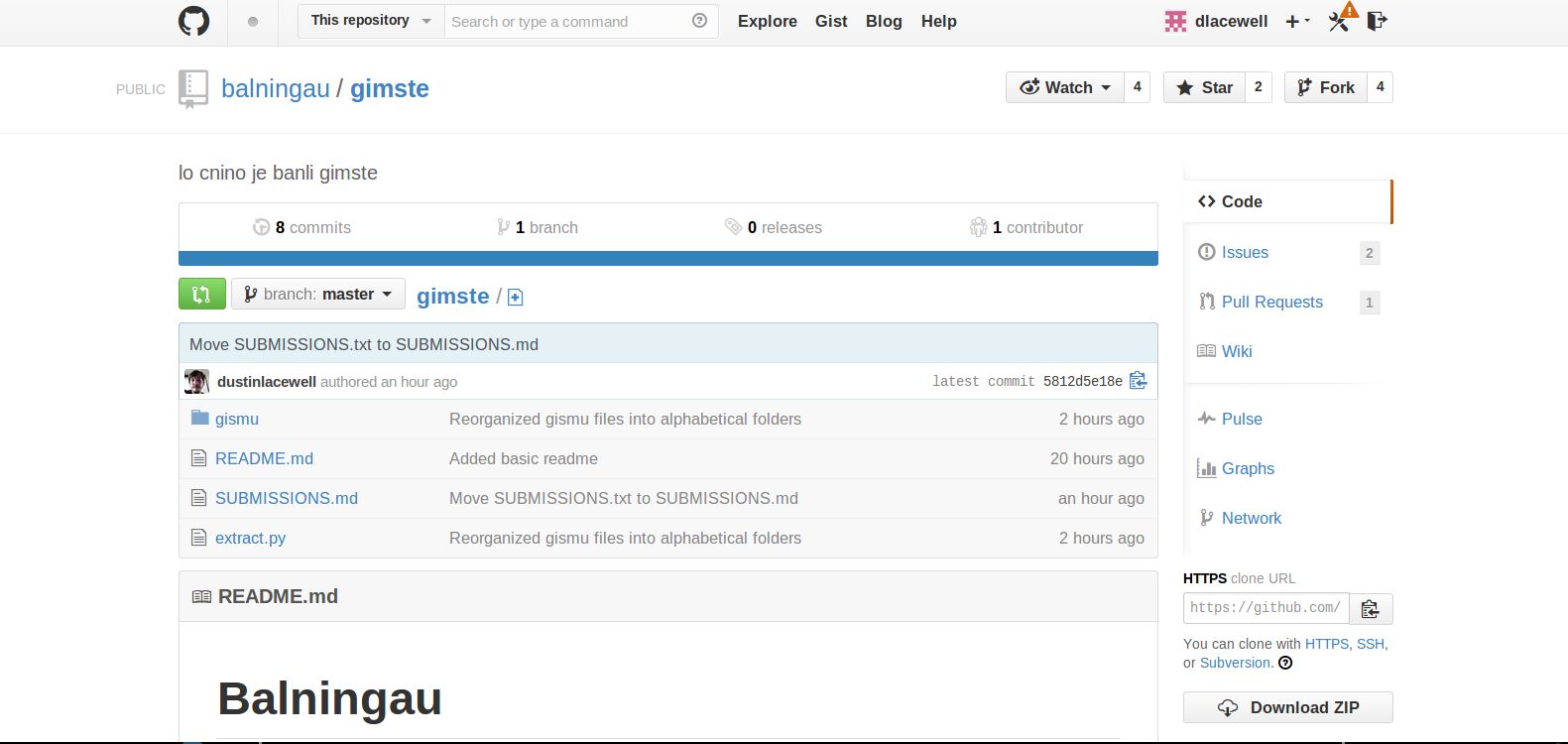Screen dimensions: 1568x744
Task: Click the watchers count 4
Action: pos(1138,87)
